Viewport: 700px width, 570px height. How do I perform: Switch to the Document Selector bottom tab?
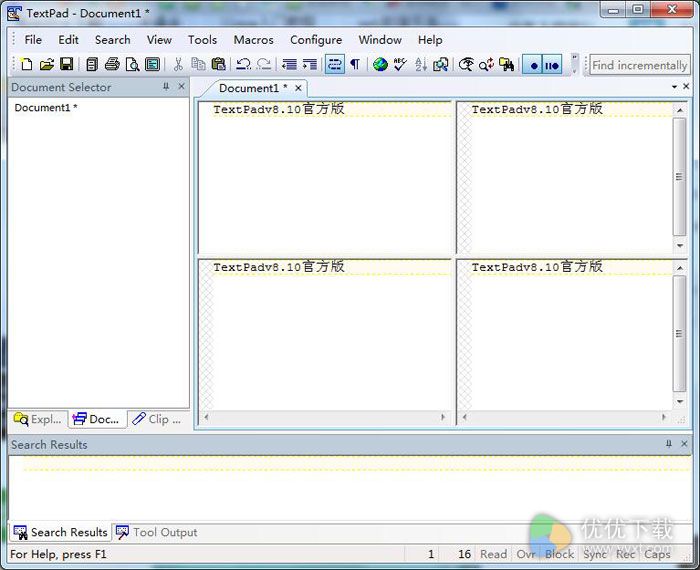coord(97,419)
